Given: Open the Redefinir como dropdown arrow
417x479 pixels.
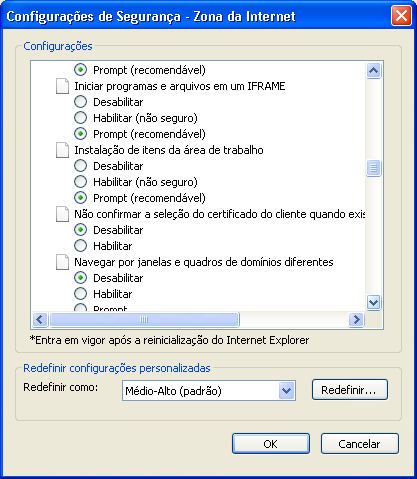Looking at the screenshot, I should (x=287, y=390).
